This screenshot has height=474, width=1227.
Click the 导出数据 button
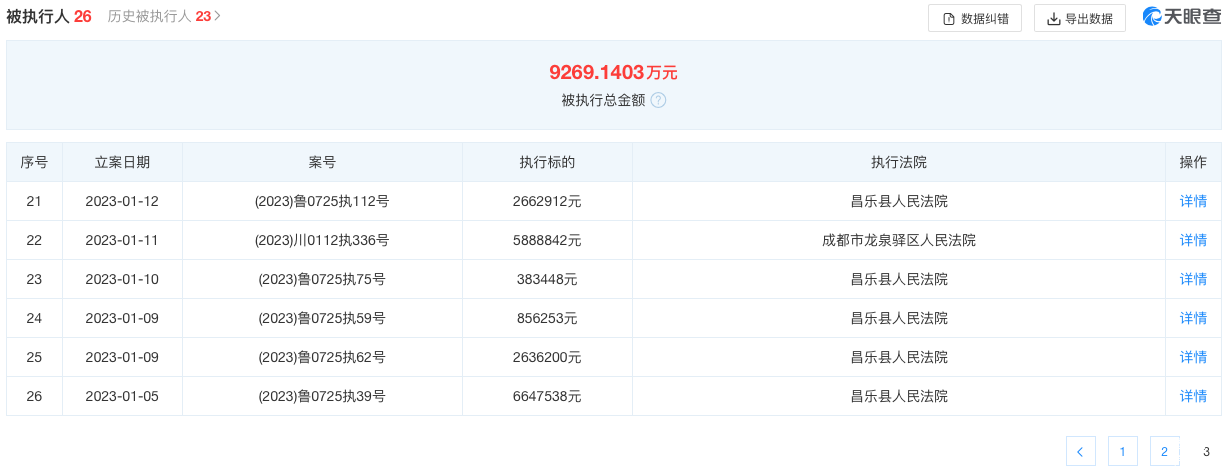click(1079, 18)
